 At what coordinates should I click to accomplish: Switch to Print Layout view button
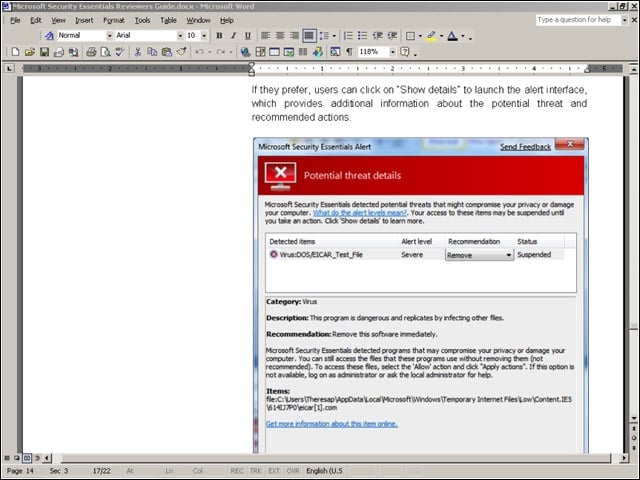click(27, 458)
